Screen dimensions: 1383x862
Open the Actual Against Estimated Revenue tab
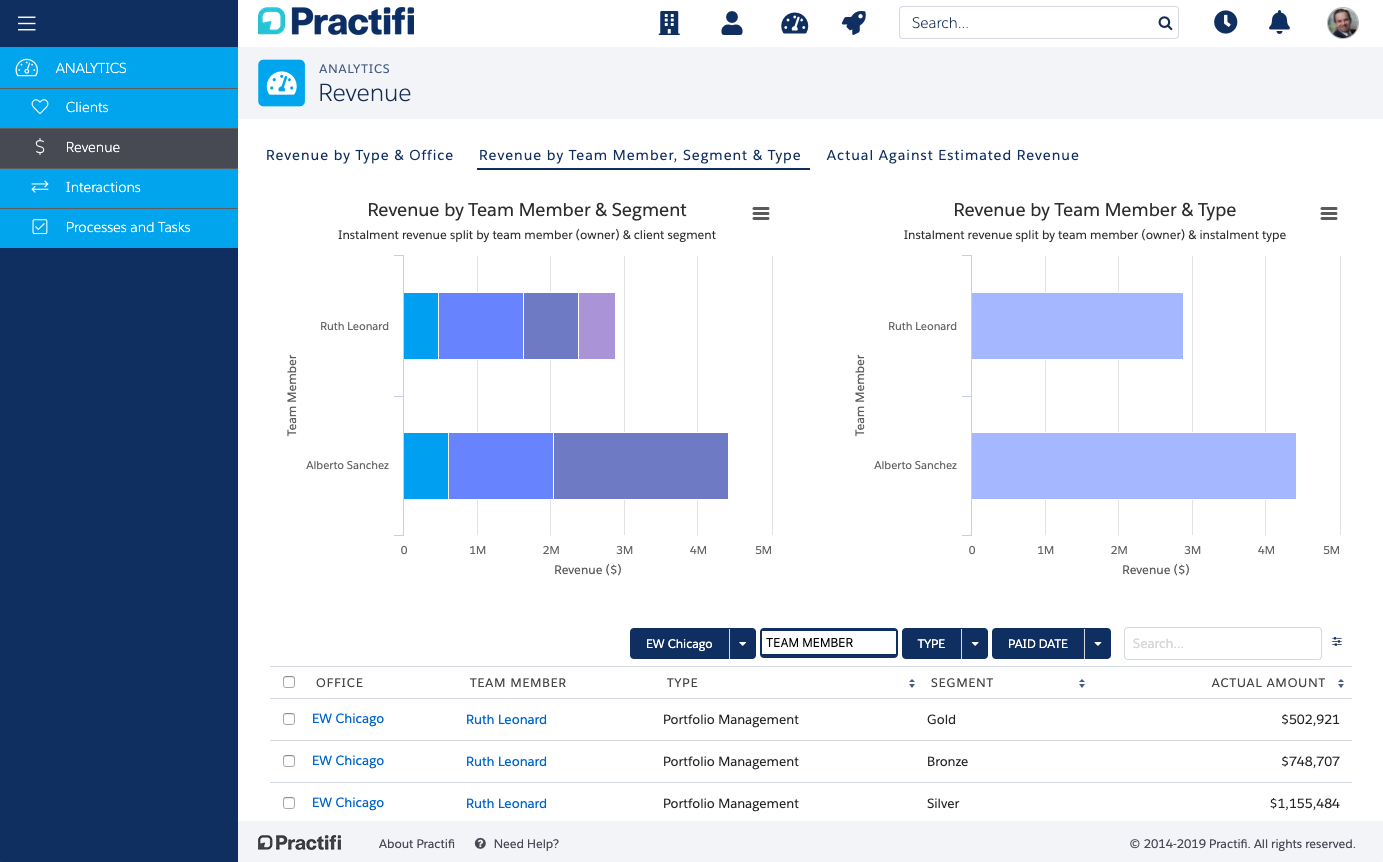tap(952, 155)
